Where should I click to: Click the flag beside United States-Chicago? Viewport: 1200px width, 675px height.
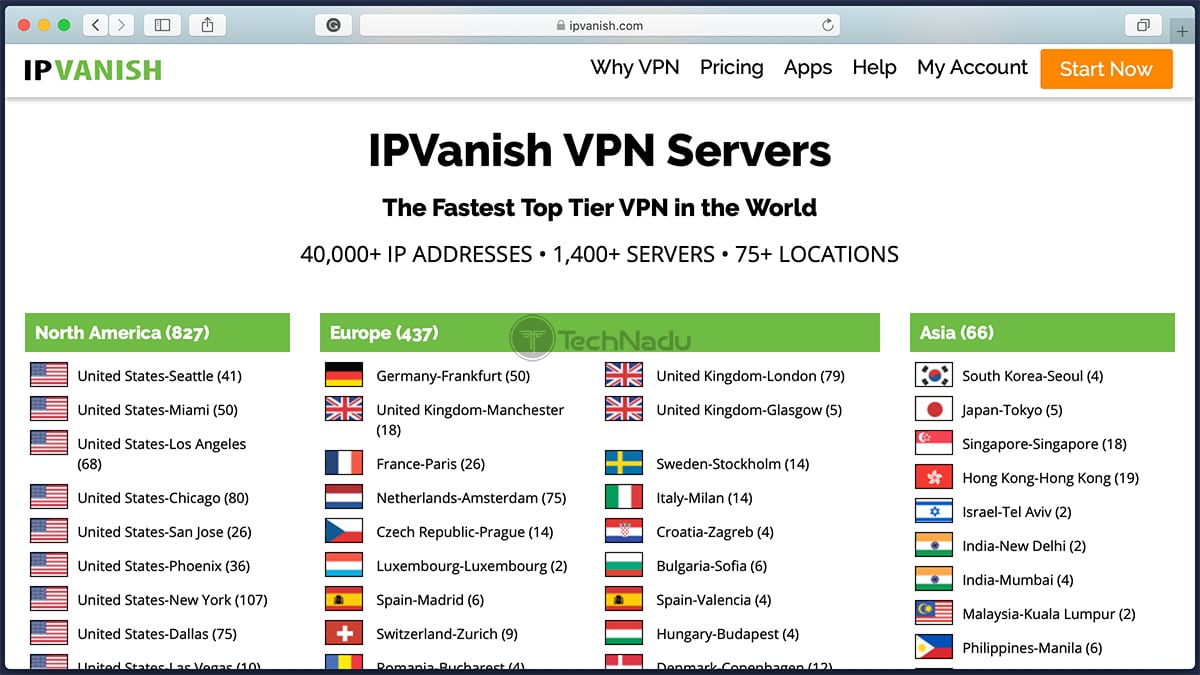[49, 498]
